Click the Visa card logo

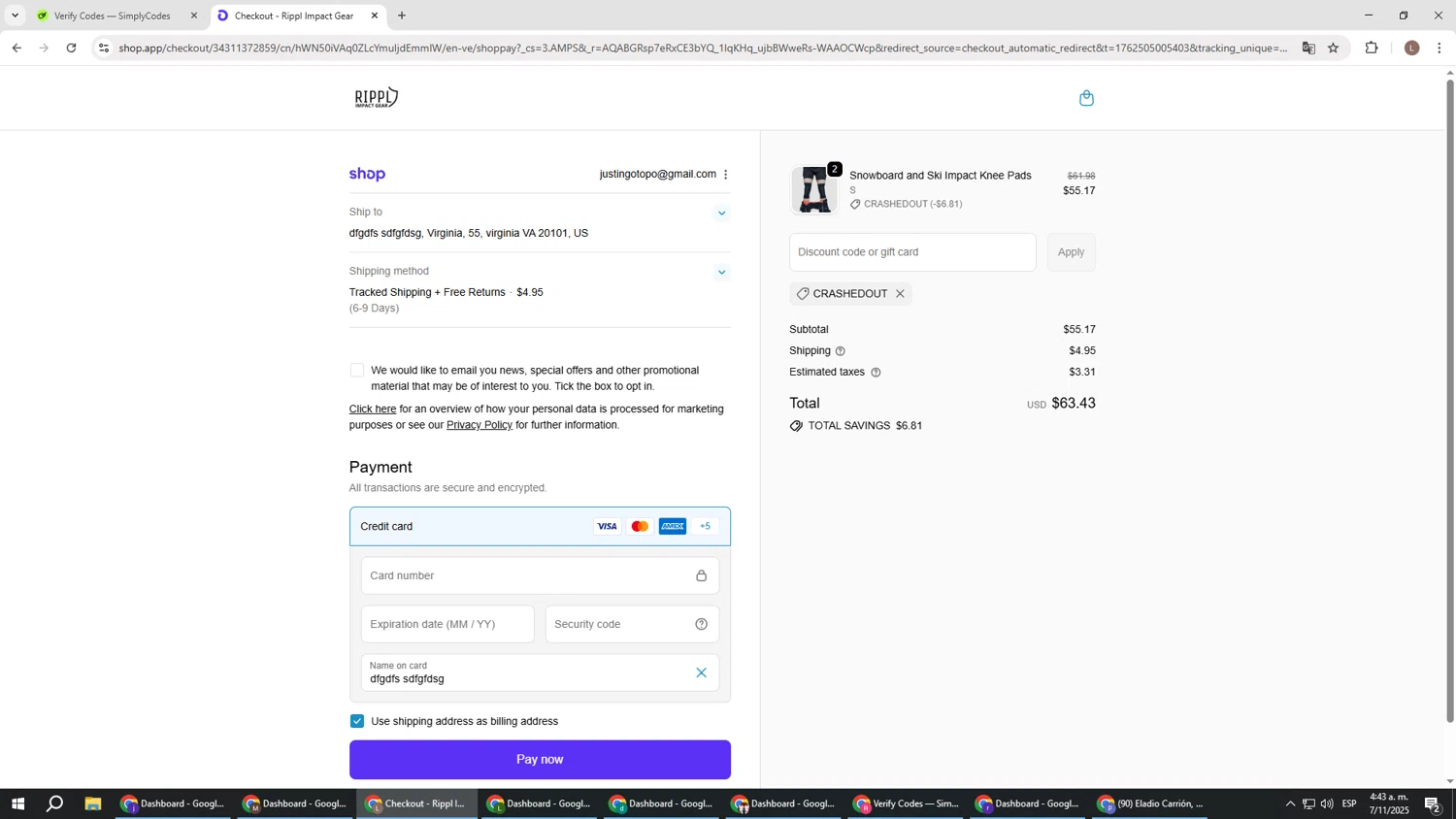tap(607, 527)
